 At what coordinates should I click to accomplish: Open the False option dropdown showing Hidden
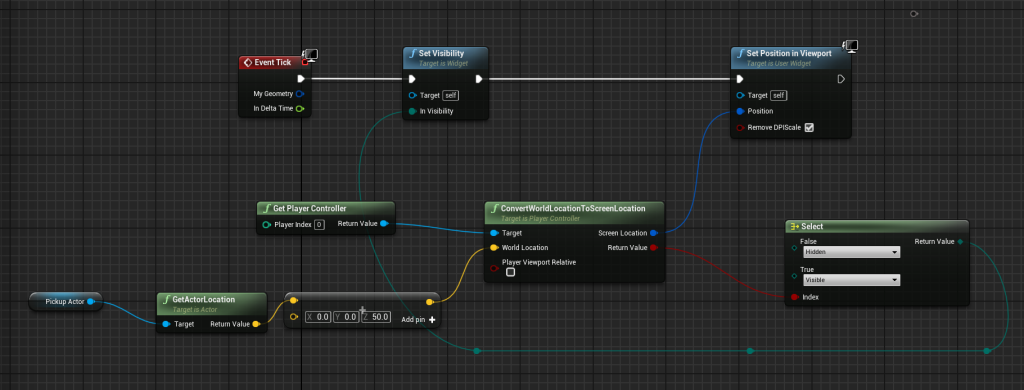852,252
